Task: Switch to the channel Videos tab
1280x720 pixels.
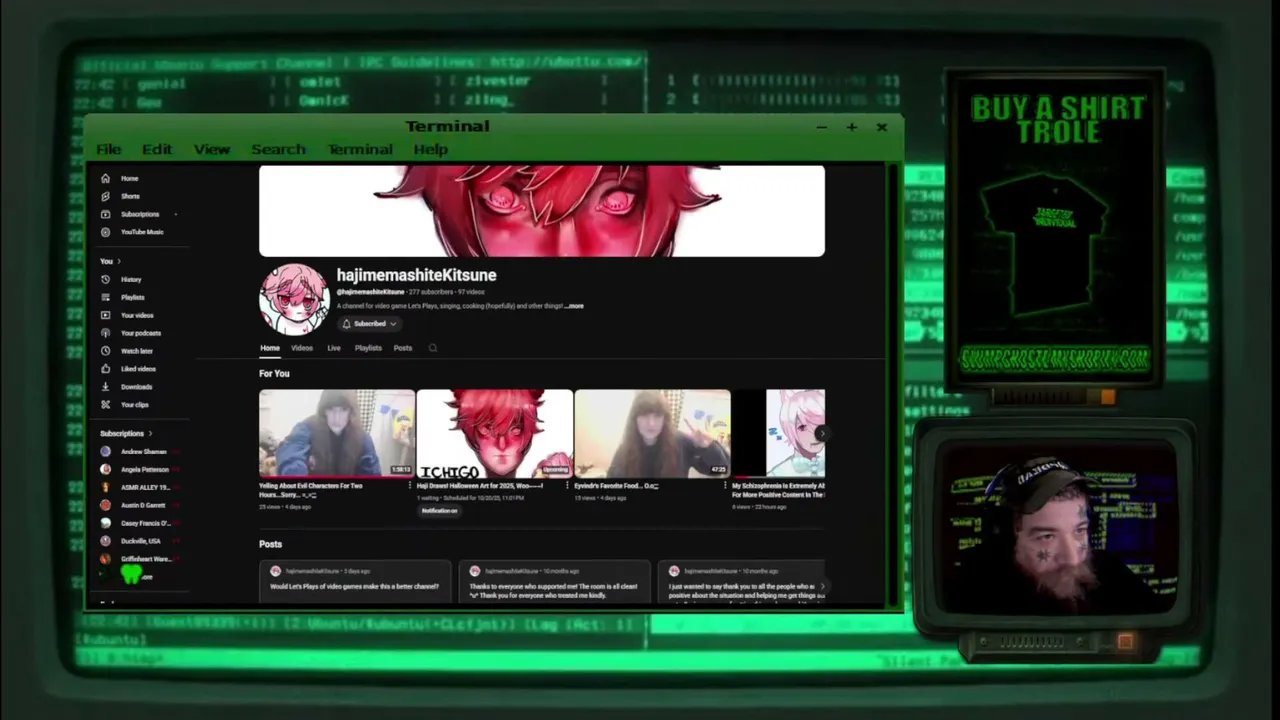Action: click(x=302, y=348)
